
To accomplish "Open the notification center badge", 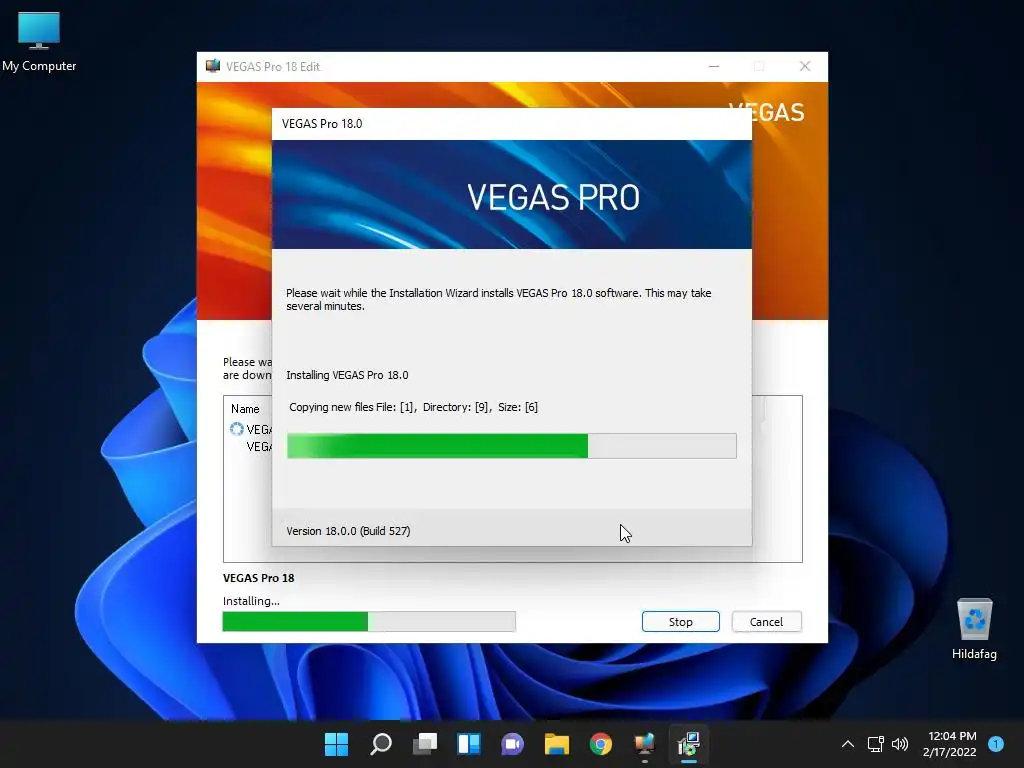I will click(996, 744).
